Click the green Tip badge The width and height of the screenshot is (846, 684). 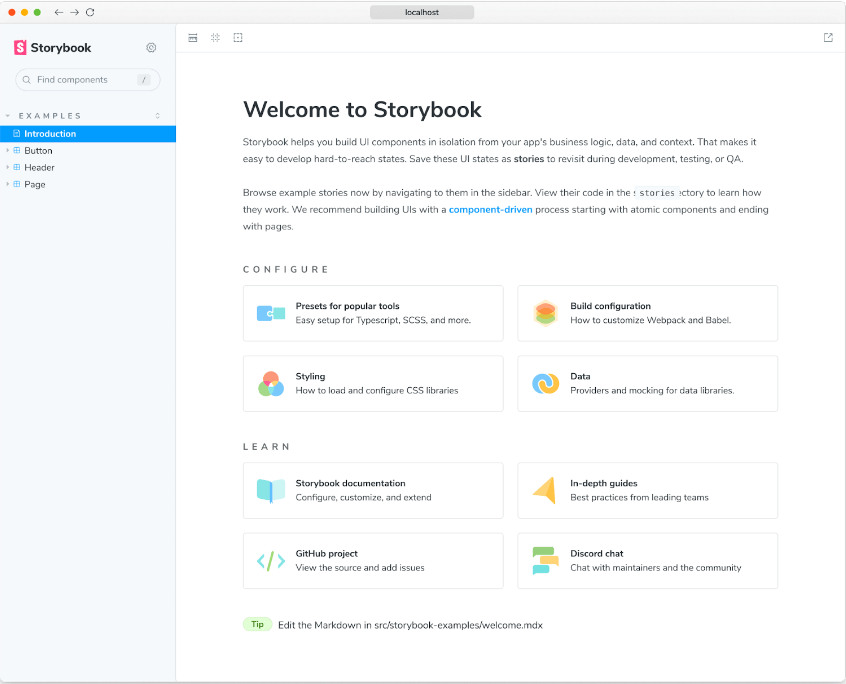tap(257, 624)
